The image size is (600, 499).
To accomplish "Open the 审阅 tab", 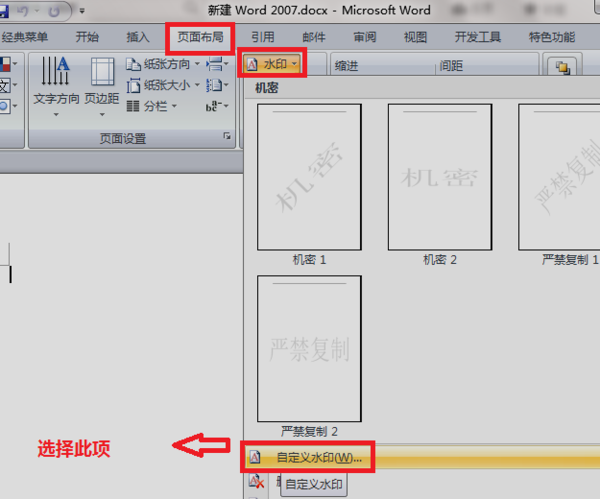I will click(365, 37).
